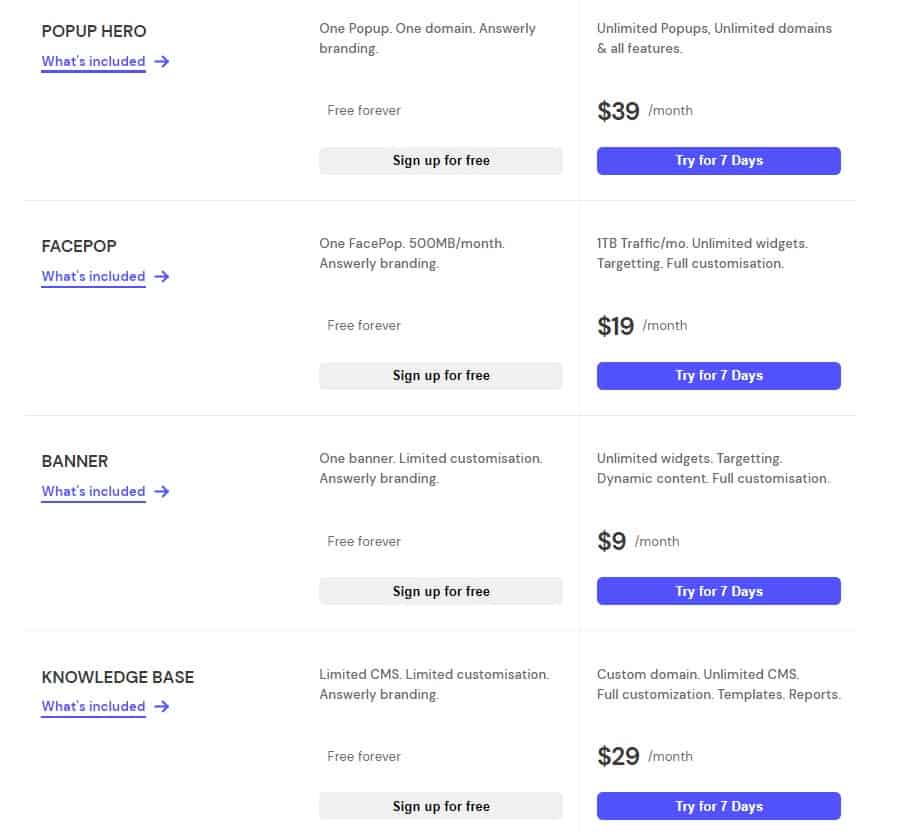Sign up for free on the KNOWLEDGE BASE plan
Screen dimensions: 907x831
pos(440,806)
